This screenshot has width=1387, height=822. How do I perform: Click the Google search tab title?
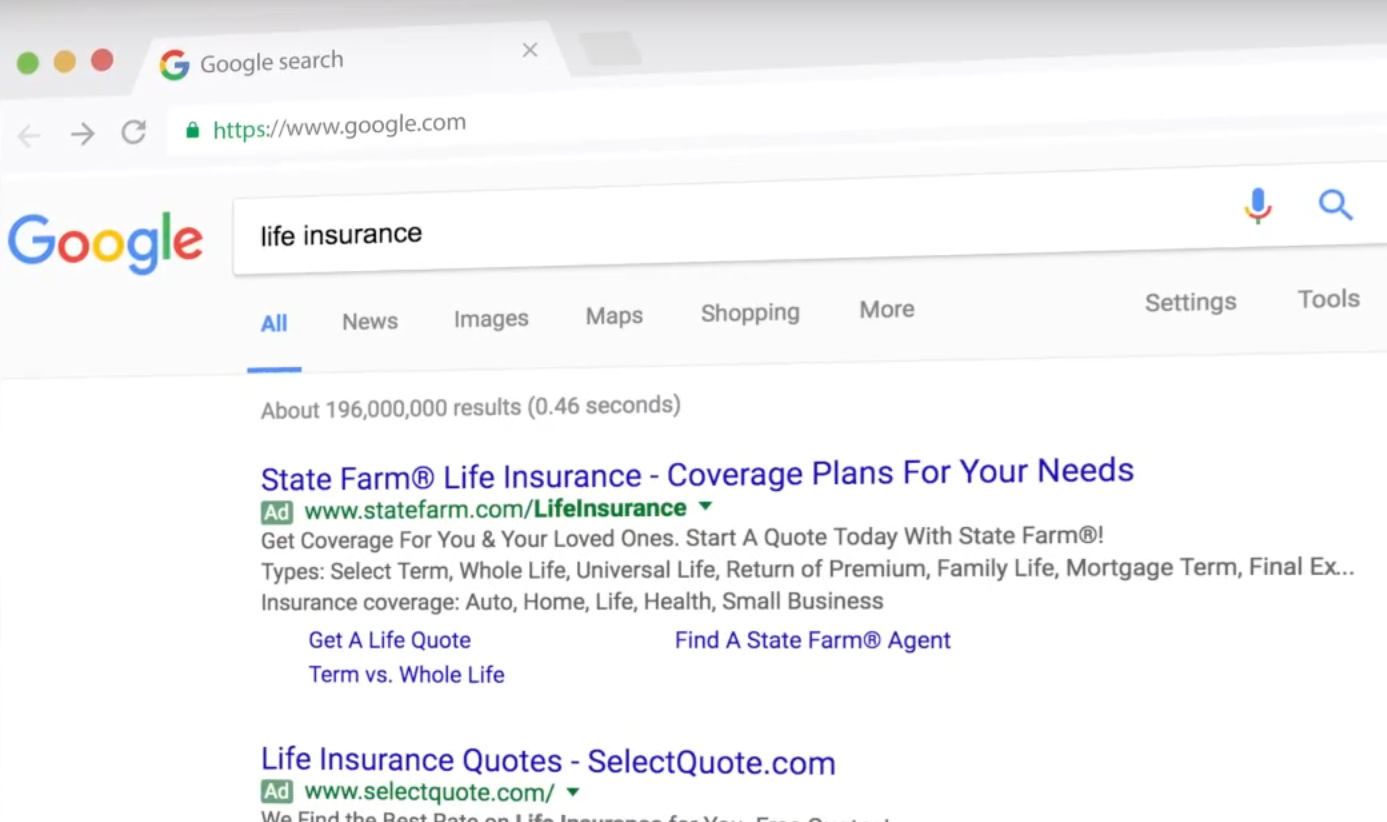click(x=271, y=63)
